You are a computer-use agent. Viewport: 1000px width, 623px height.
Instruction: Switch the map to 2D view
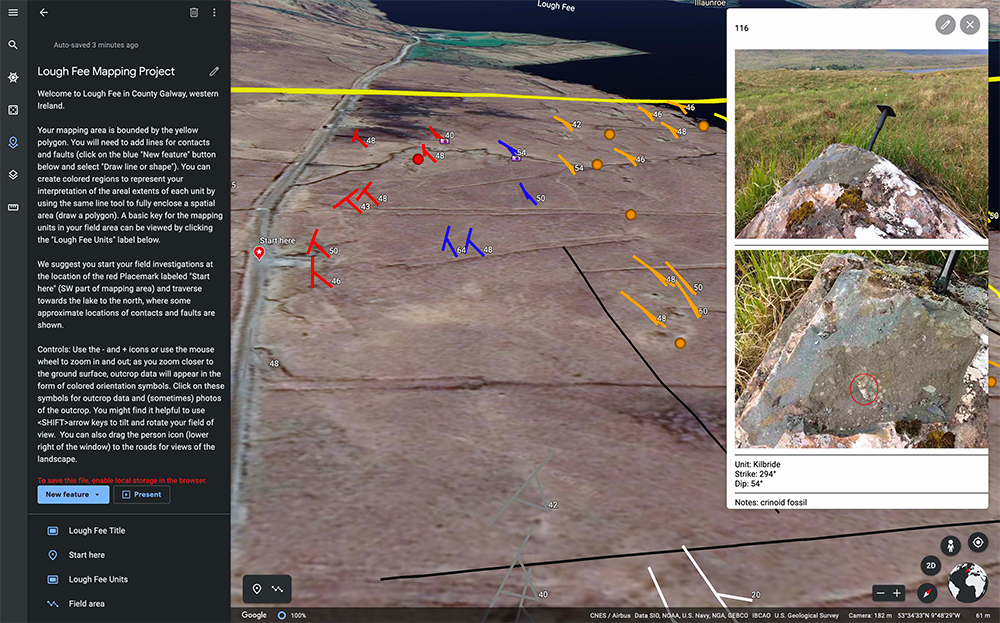930,565
